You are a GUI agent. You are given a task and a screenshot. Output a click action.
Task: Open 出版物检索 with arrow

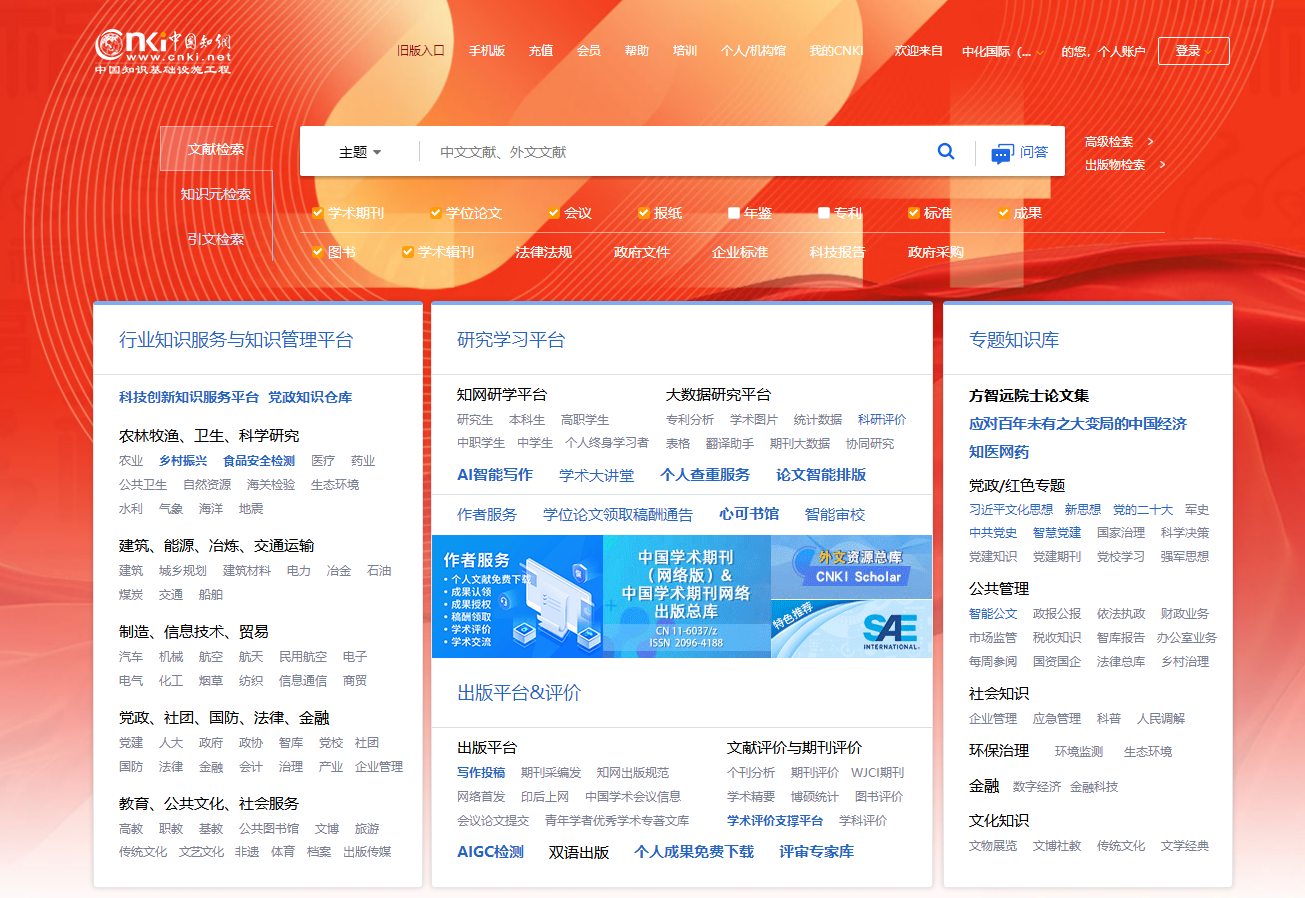(1125, 165)
